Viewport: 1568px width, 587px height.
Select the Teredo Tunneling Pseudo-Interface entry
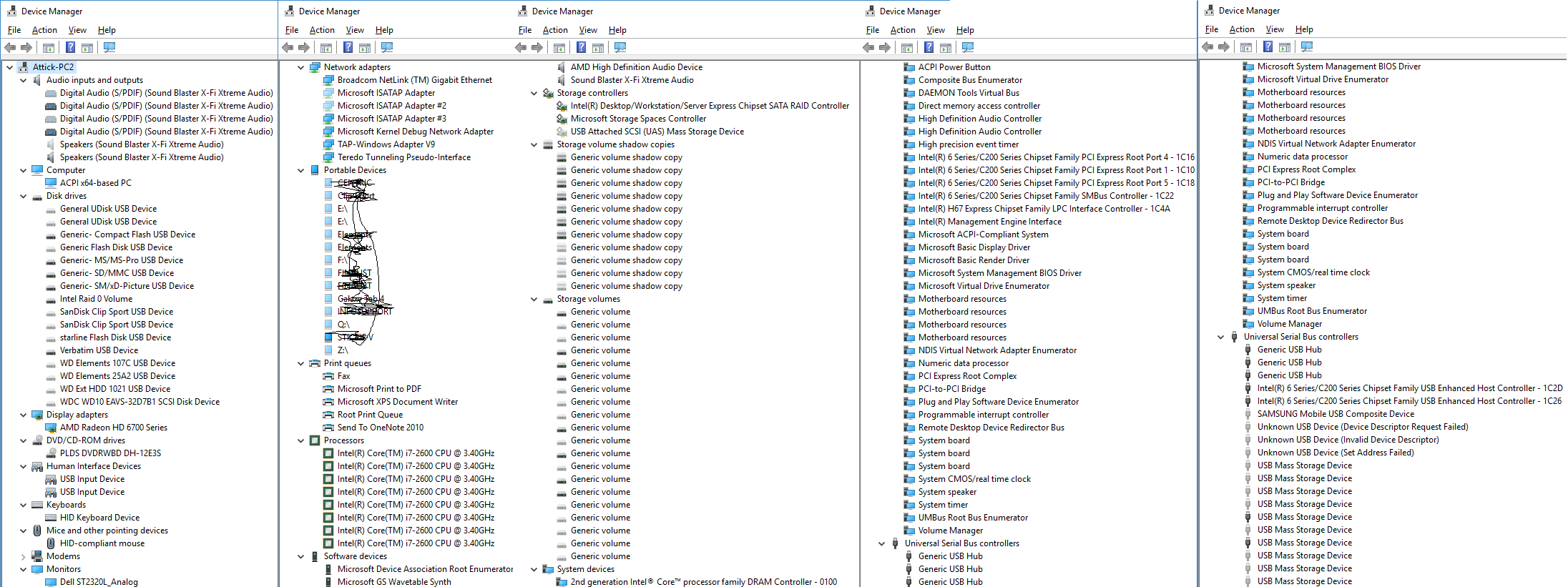(x=403, y=157)
